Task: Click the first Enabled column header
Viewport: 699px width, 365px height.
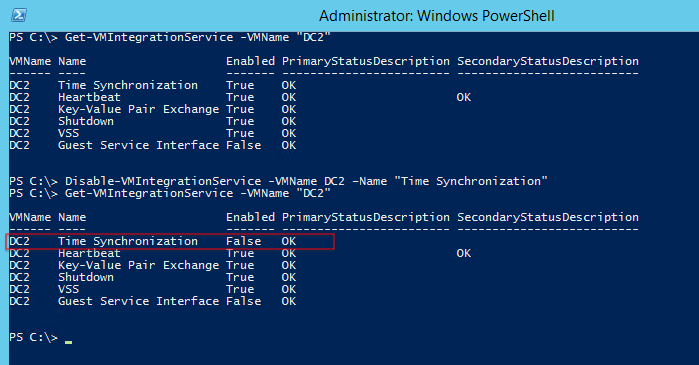Action: (x=250, y=61)
